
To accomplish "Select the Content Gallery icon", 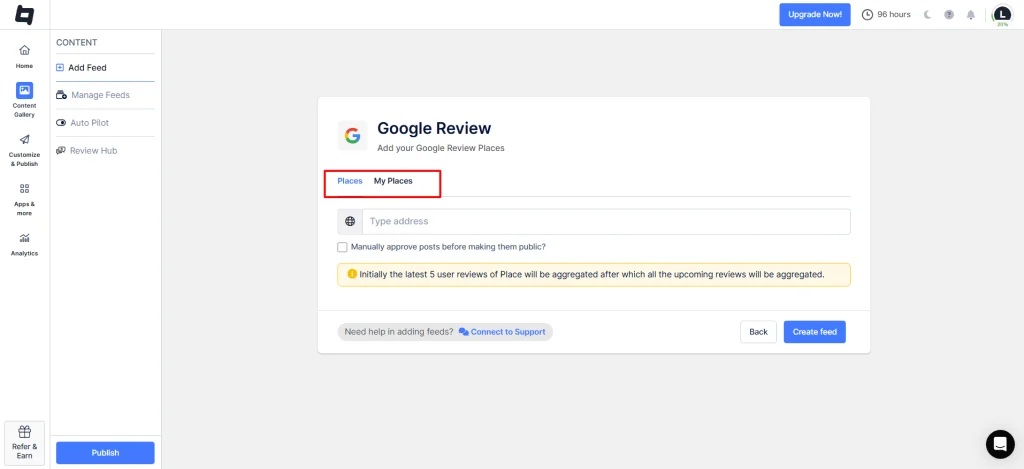I will click(x=24, y=90).
